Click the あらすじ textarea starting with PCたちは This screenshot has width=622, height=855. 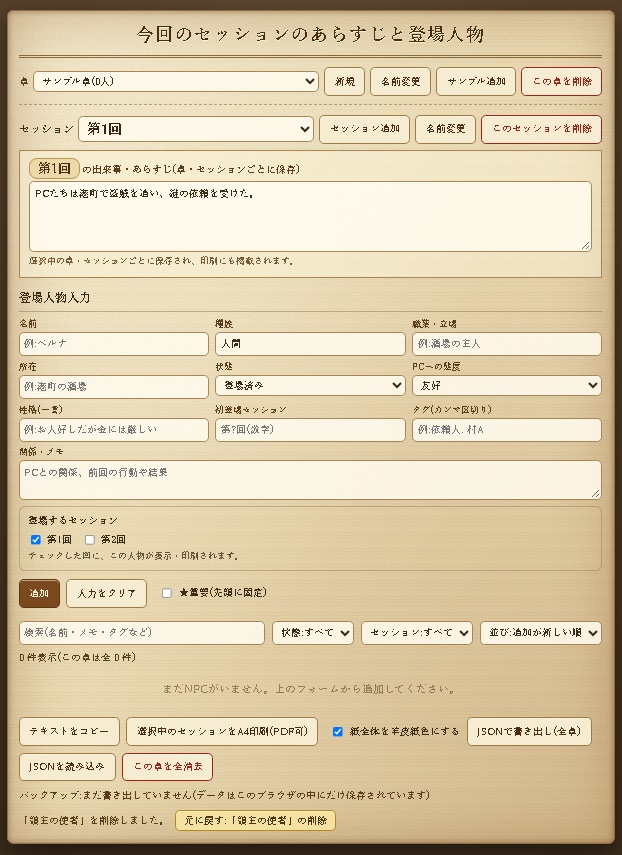click(x=310, y=216)
